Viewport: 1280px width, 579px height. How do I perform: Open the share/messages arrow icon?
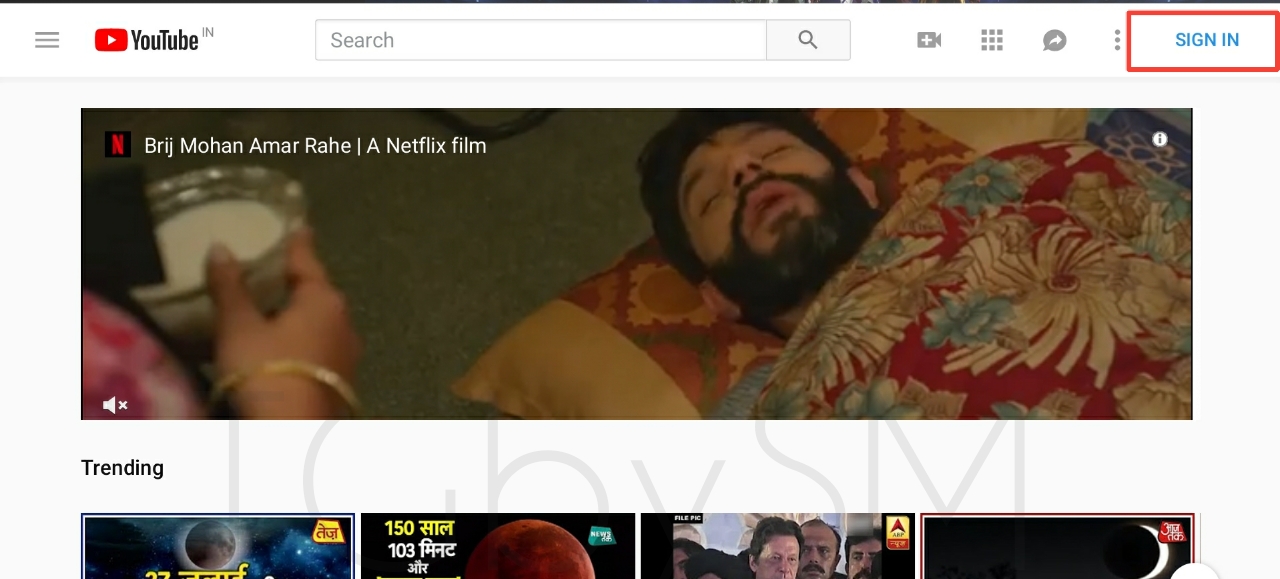(1054, 40)
